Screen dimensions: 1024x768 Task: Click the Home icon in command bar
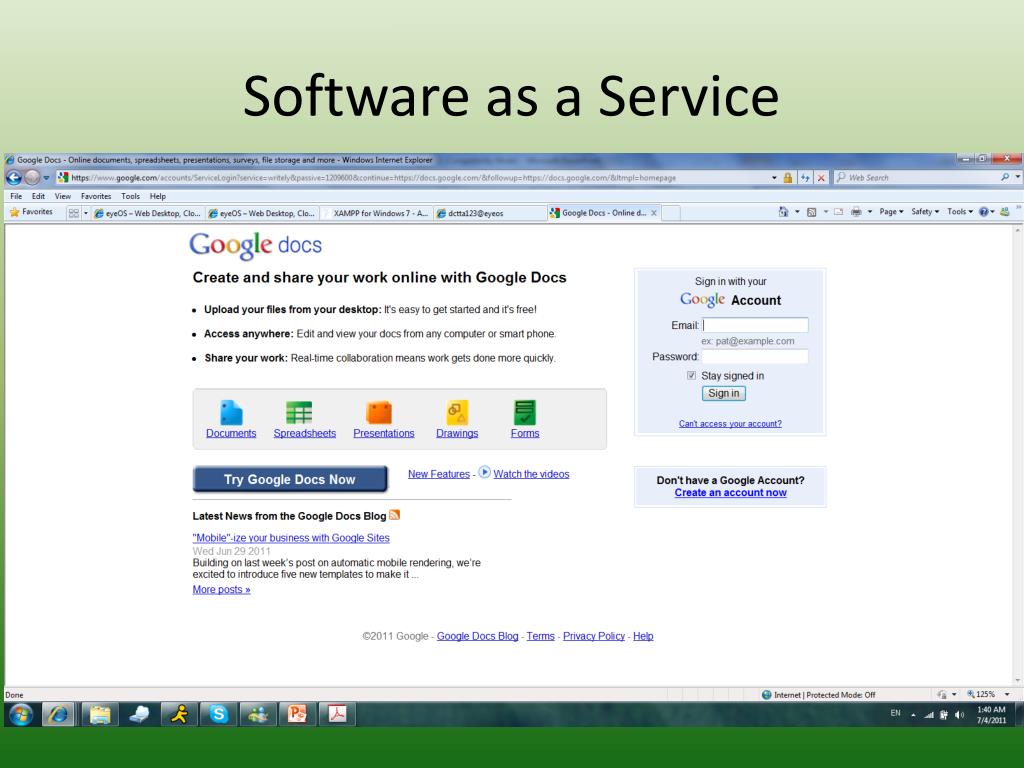click(x=784, y=212)
